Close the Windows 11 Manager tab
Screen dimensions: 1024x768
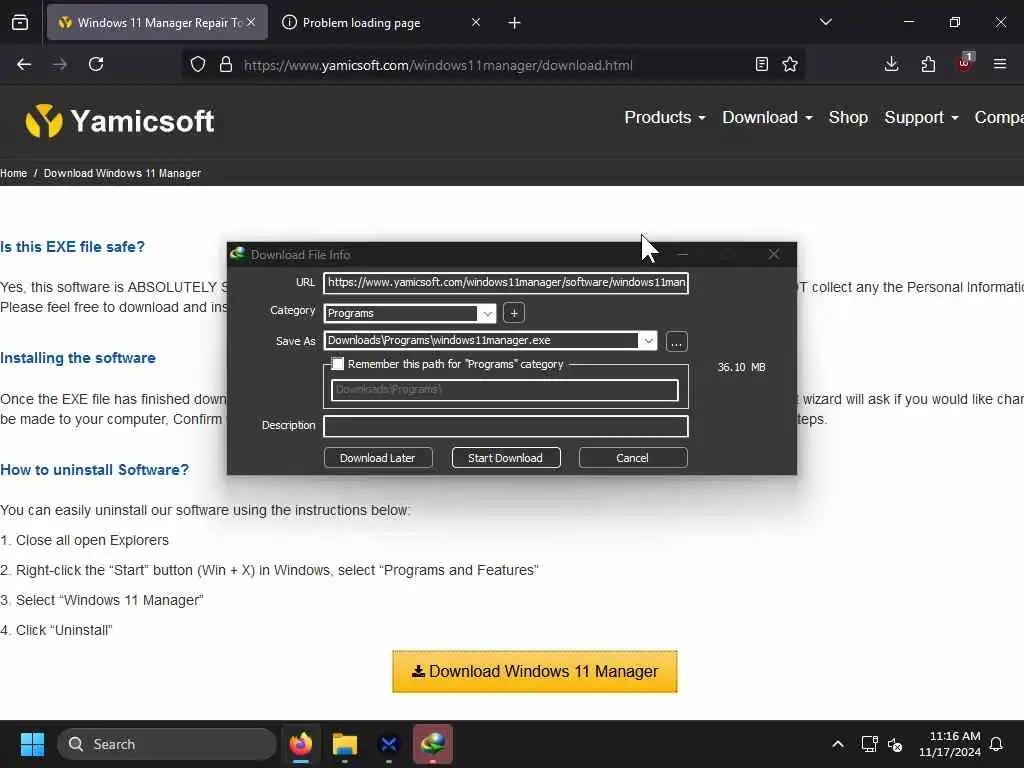click(251, 23)
